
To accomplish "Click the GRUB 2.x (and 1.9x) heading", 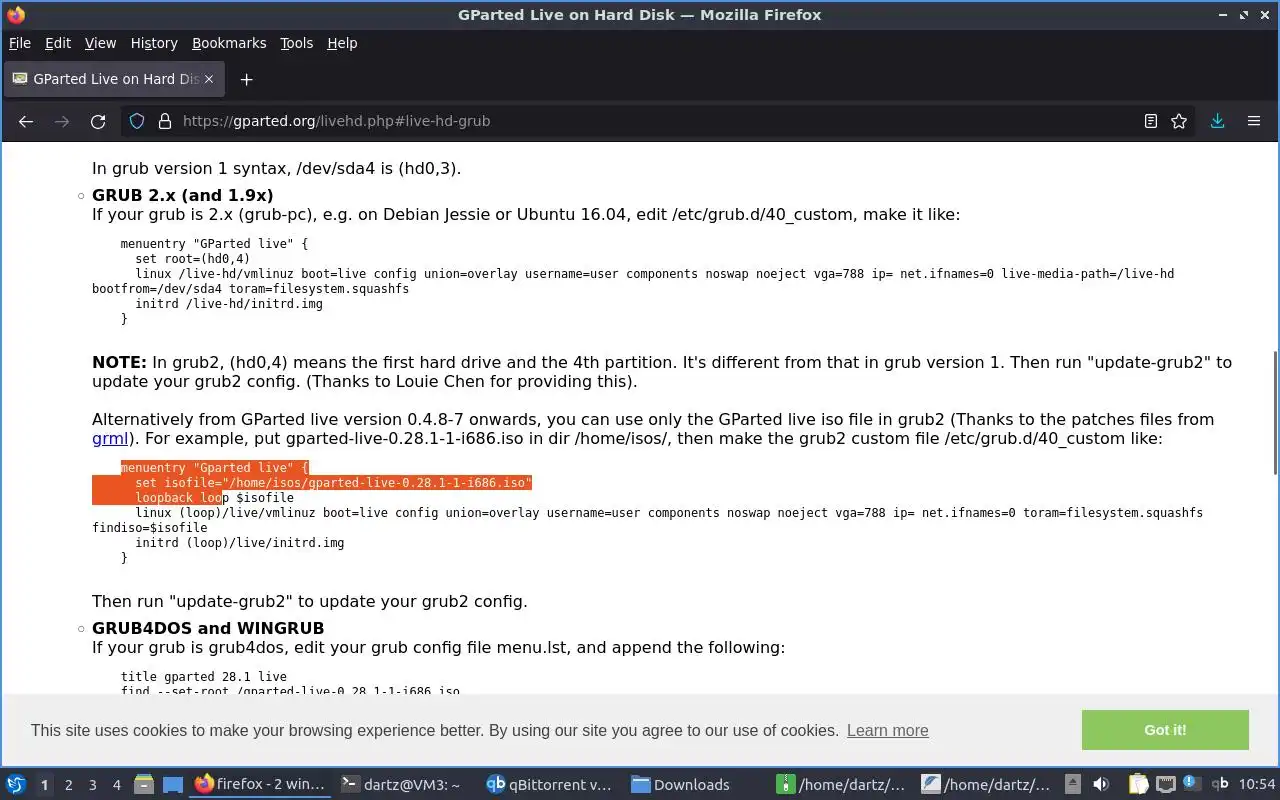I will 182,195.
